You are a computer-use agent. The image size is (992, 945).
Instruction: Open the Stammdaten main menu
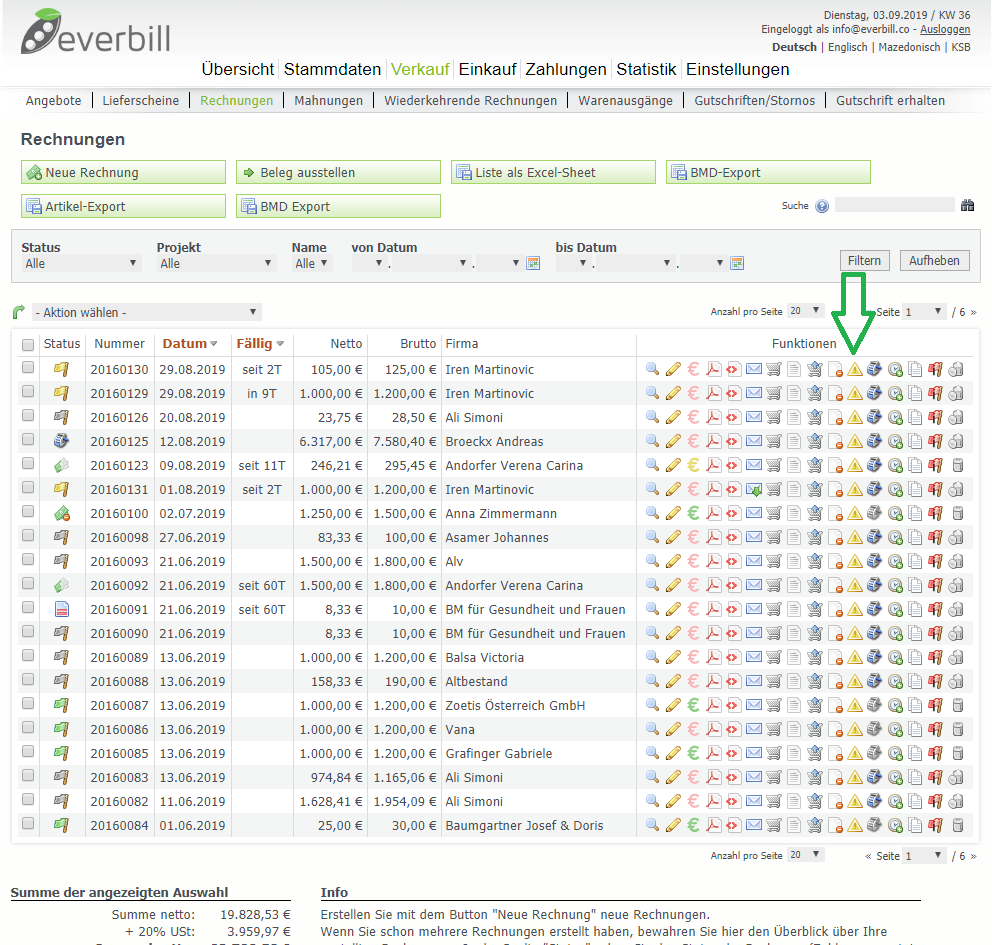[x=332, y=69]
